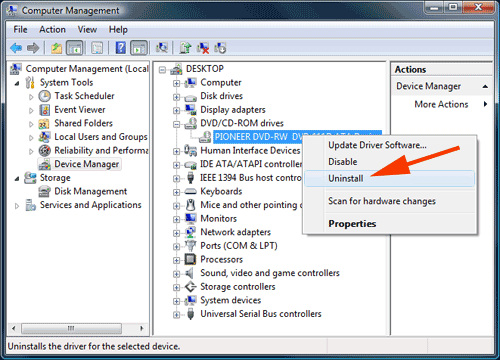Collapse the Device Manager section in Actions pane

[x=485, y=86]
